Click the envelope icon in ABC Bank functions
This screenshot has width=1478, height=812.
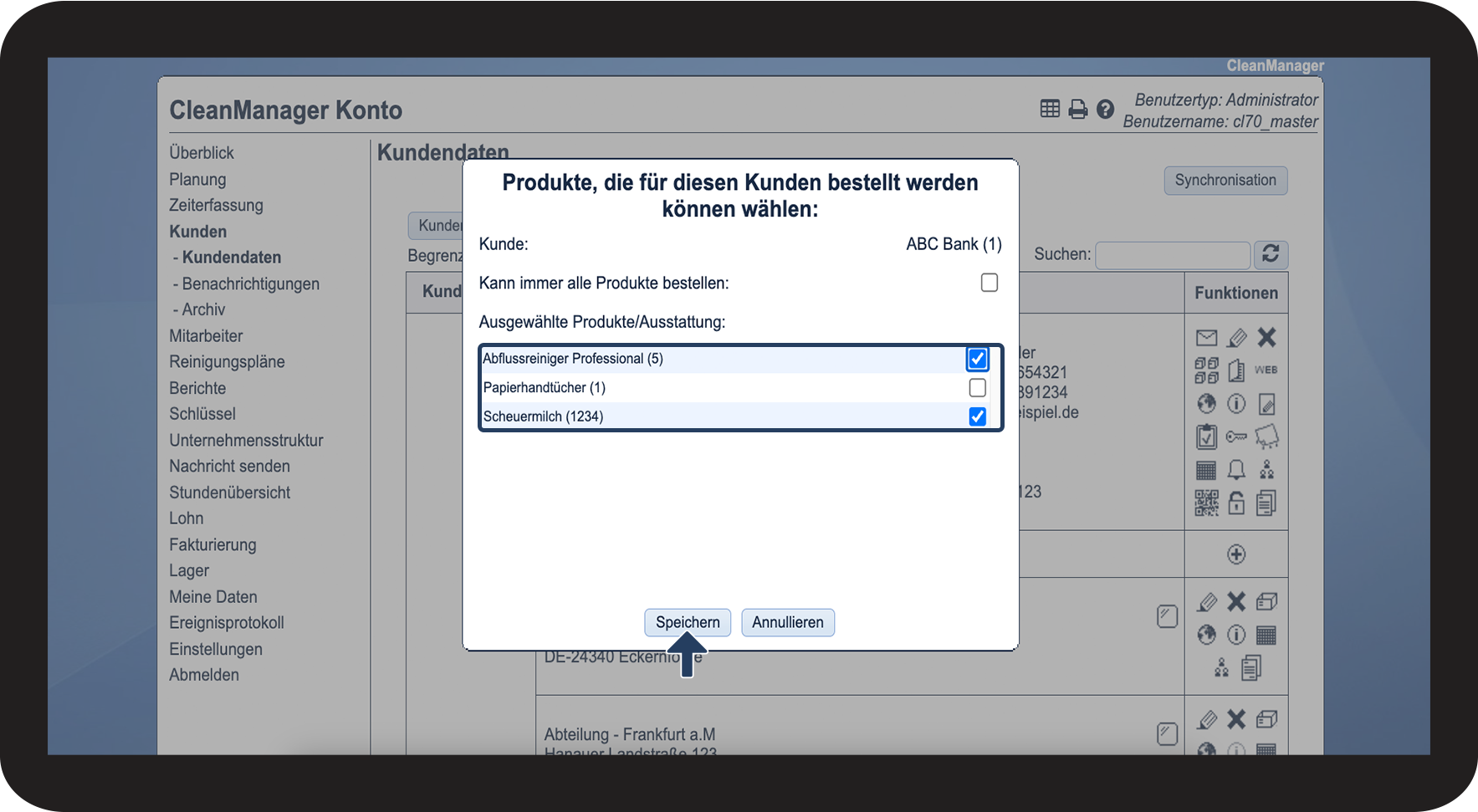pyautogui.click(x=1206, y=338)
